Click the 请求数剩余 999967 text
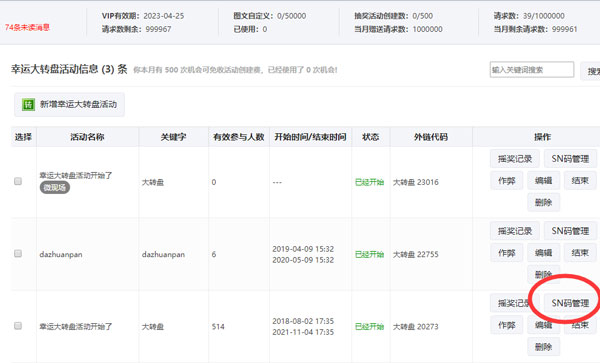The height and width of the screenshot is (363, 600). coord(137,29)
